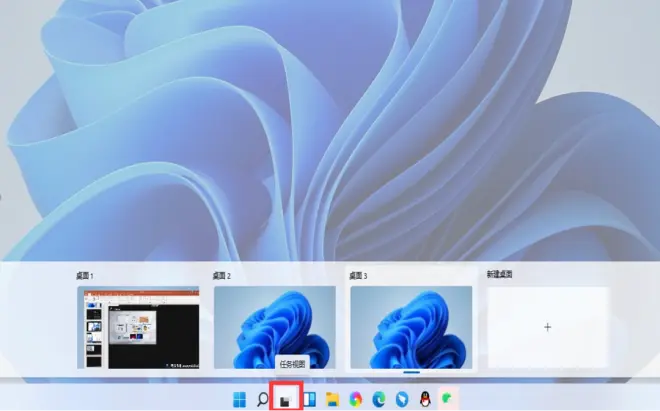Click the Task View taskbar button

pyautogui.click(x=286, y=400)
